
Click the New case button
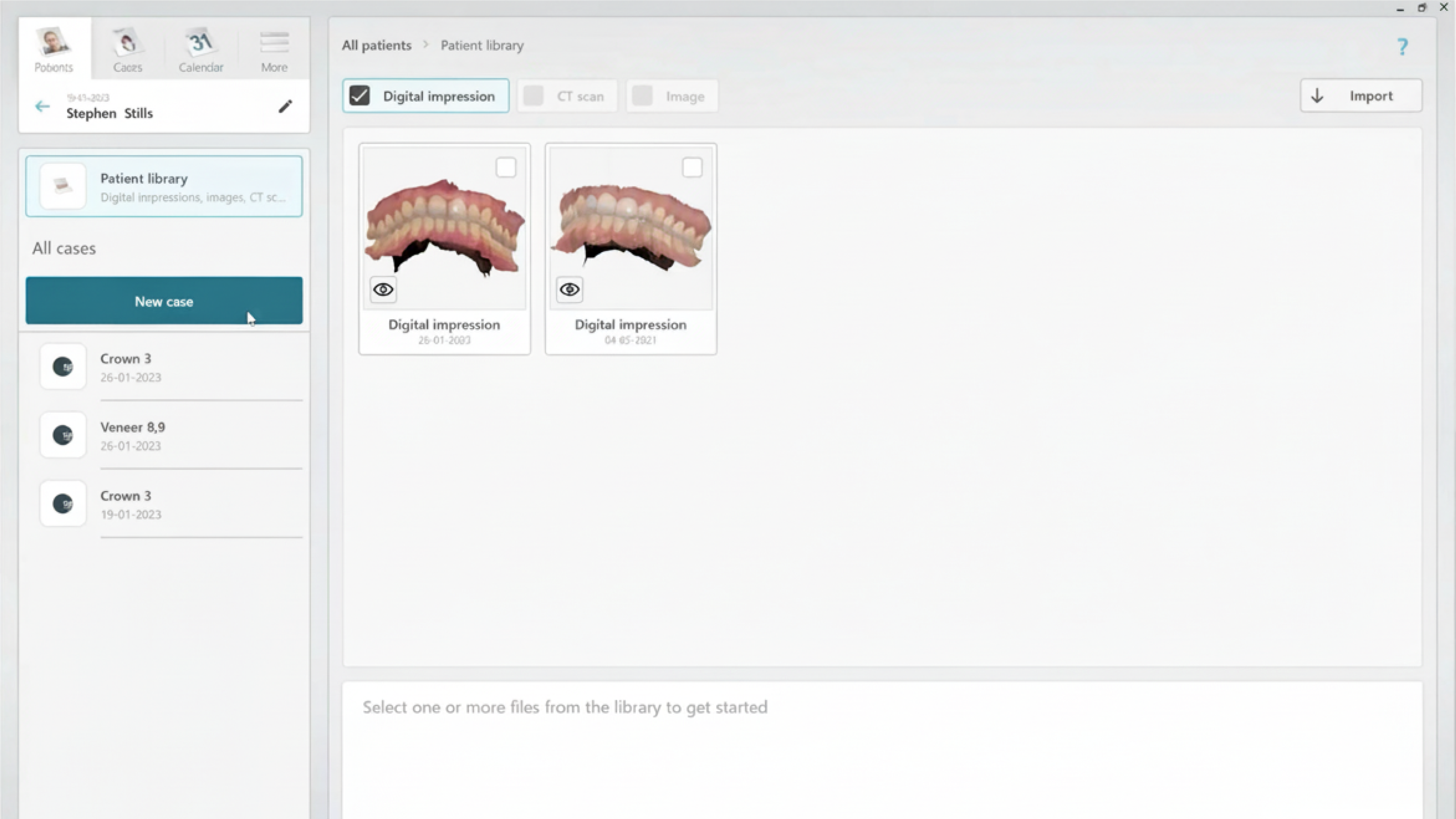[x=164, y=301]
